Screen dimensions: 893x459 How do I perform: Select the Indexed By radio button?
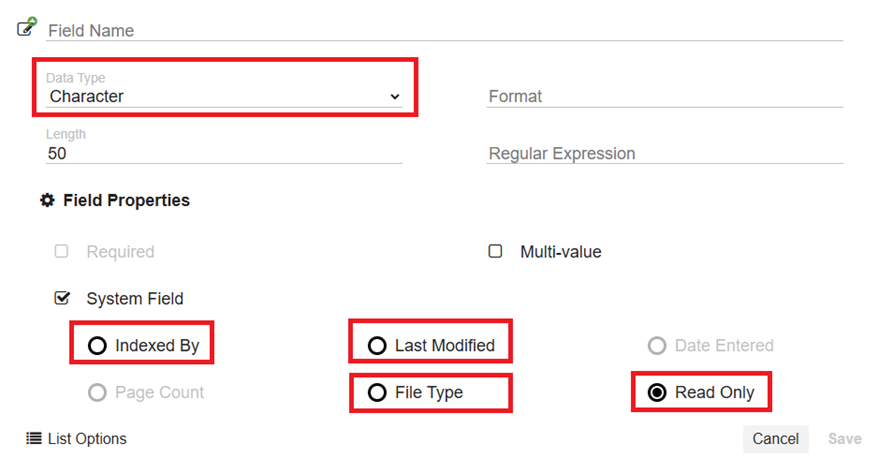(97, 345)
